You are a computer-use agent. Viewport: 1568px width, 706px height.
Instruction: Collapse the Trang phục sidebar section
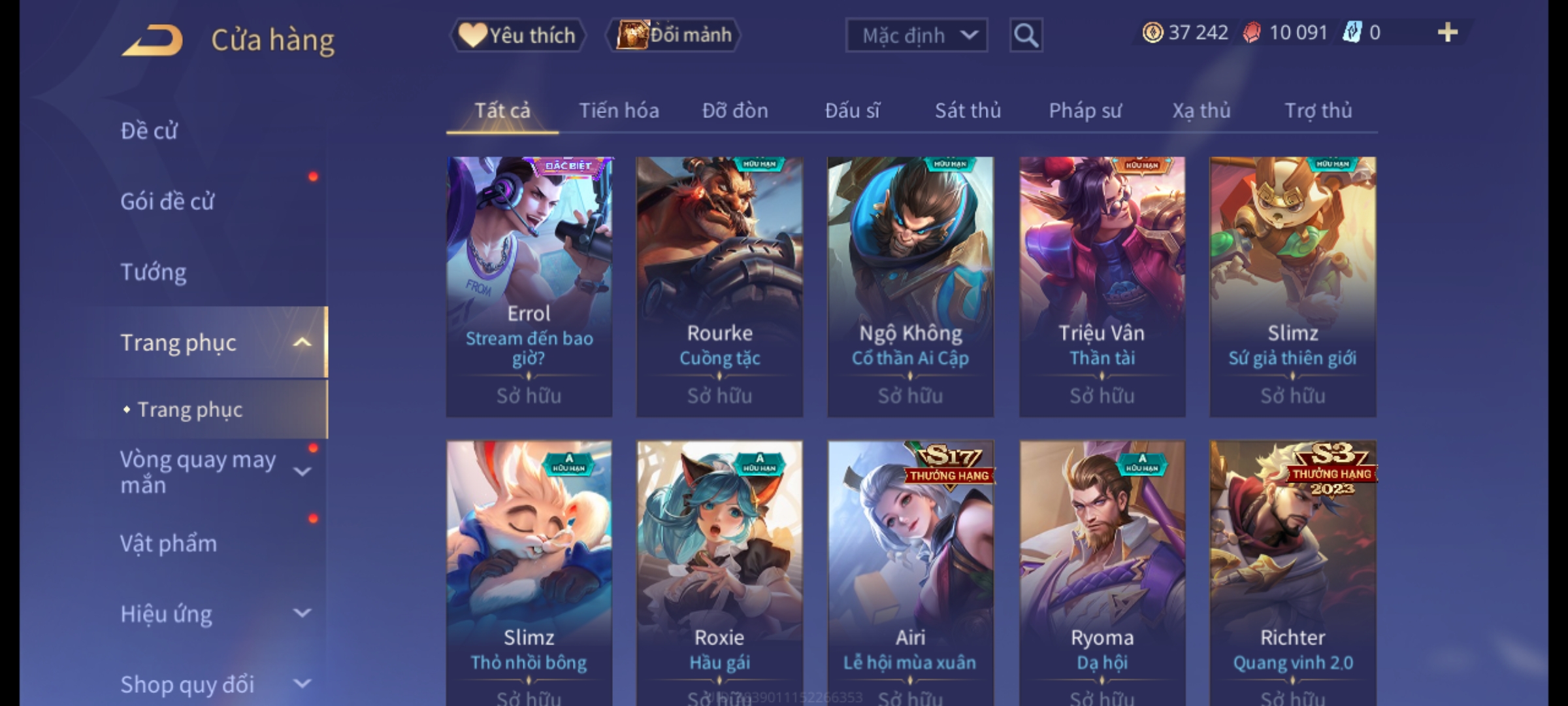(302, 342)
